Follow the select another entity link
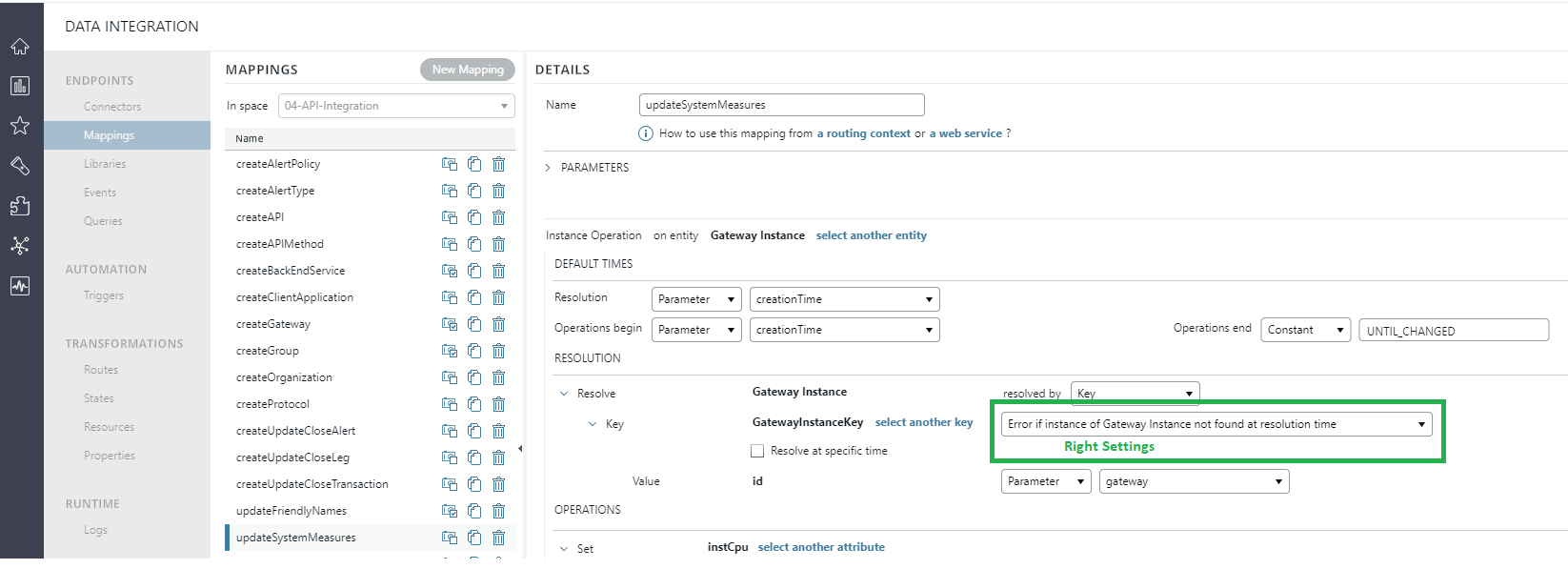The image size is (1568, 569). click(871, 235)
